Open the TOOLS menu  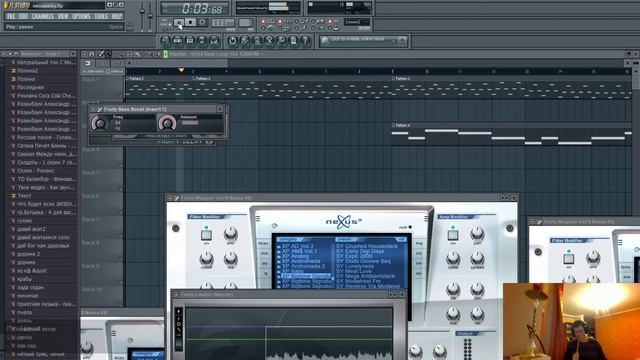click(101, 16)
